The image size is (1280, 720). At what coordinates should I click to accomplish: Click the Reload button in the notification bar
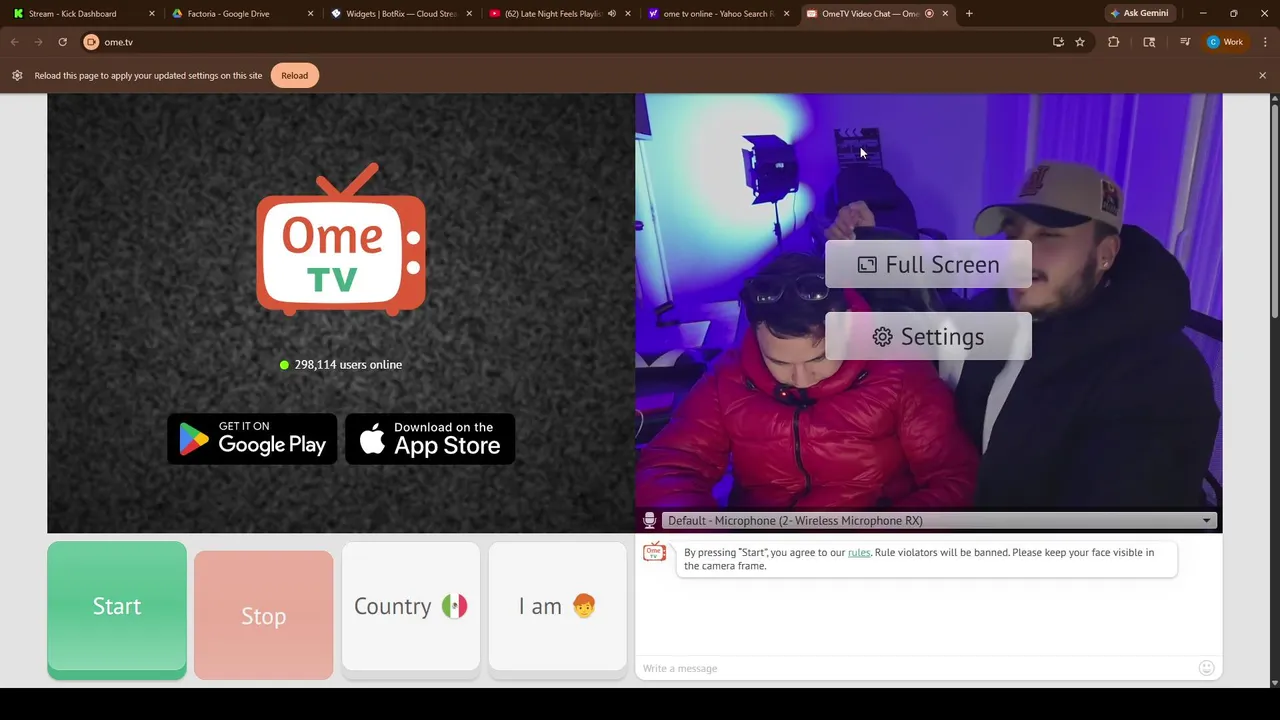(x=294, y=75)
